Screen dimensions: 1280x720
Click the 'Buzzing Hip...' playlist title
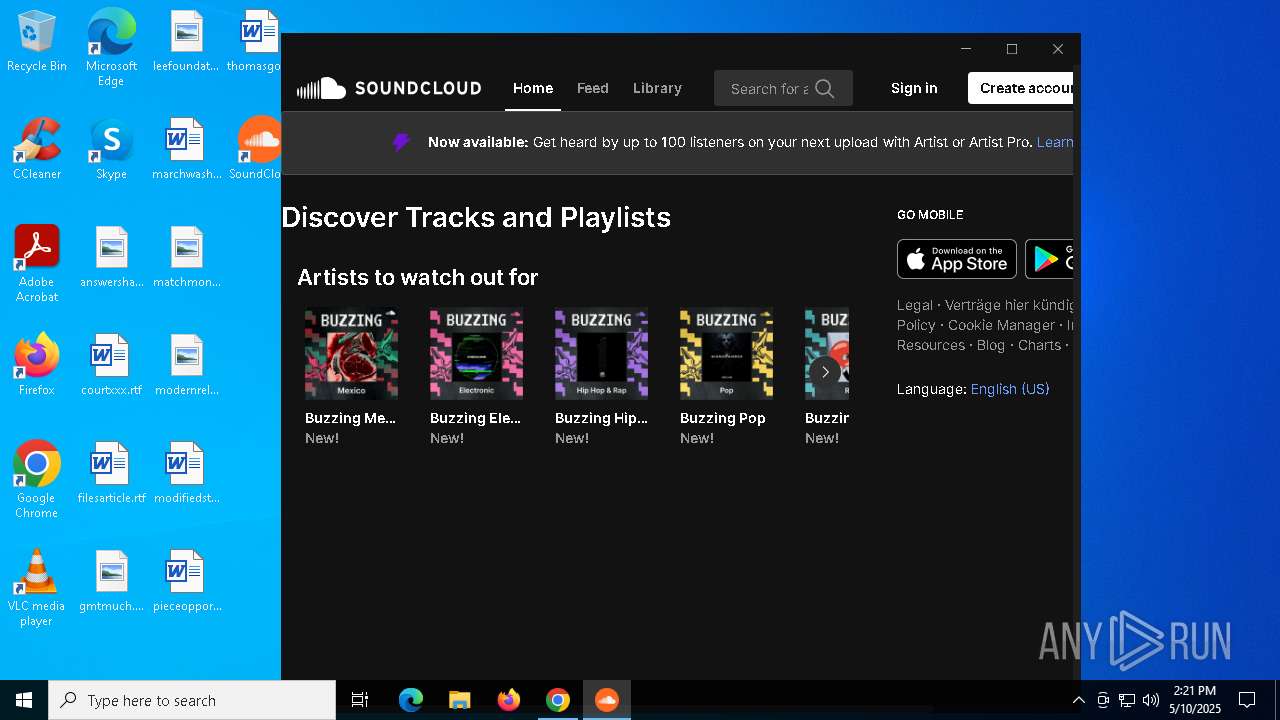pos(601,418)
